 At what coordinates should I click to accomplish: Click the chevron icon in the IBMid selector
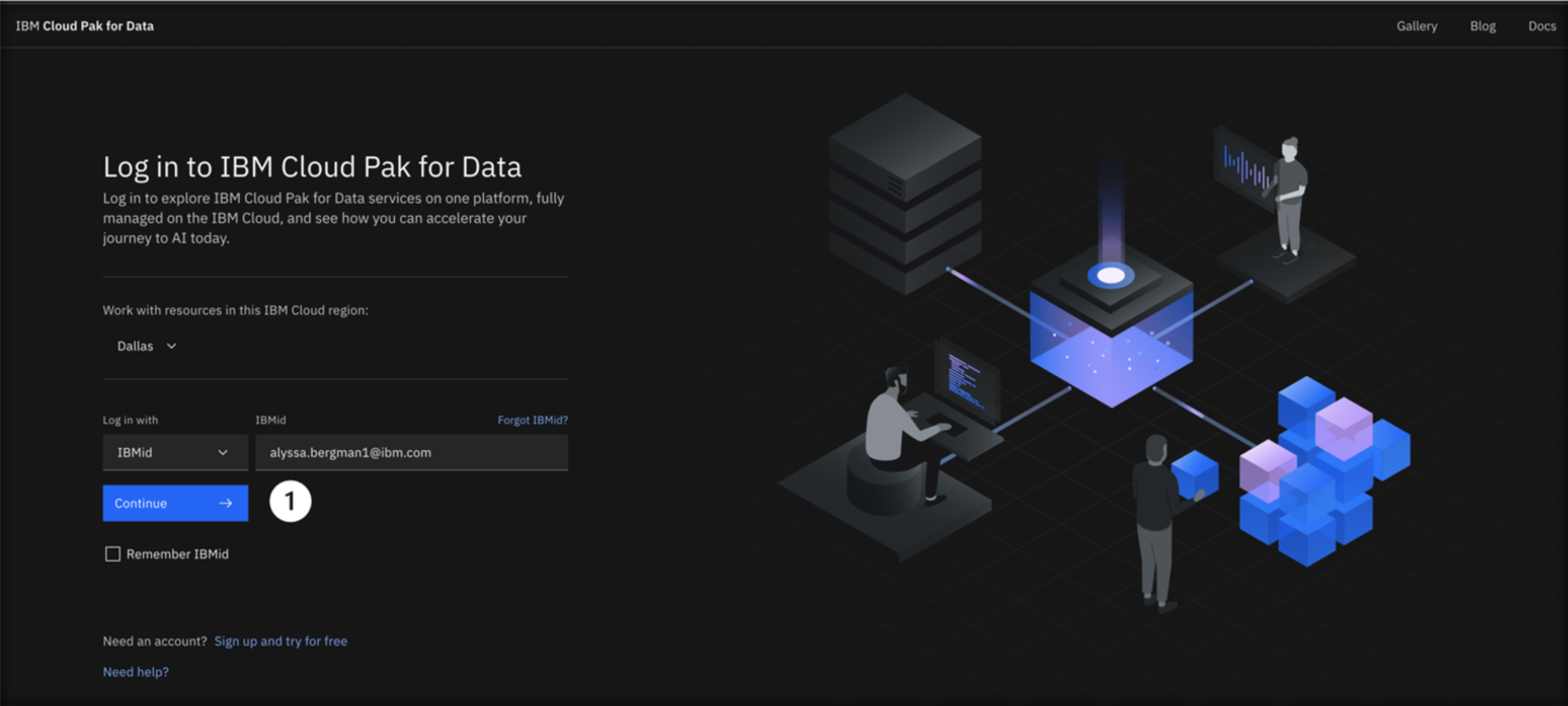click(223, 452)
